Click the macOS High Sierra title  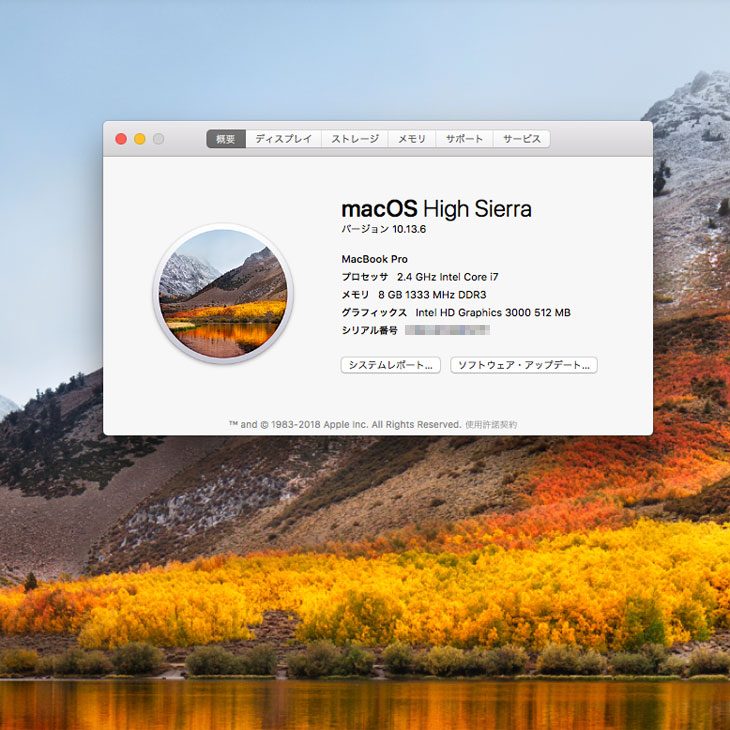pos(436,209)
